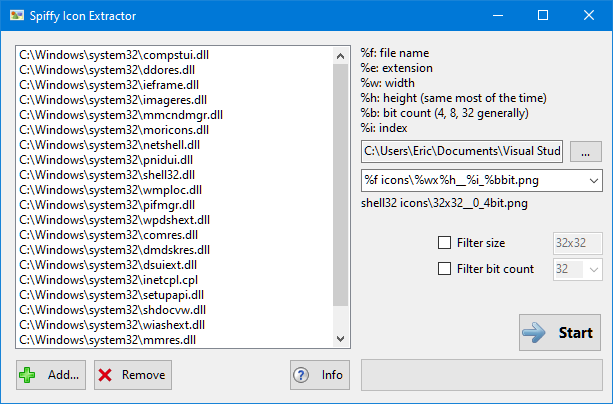Image resolution: width=613 pixels, height=404 pixels.
Task: Click the Add... button label
Action: [x=63, y=375]
